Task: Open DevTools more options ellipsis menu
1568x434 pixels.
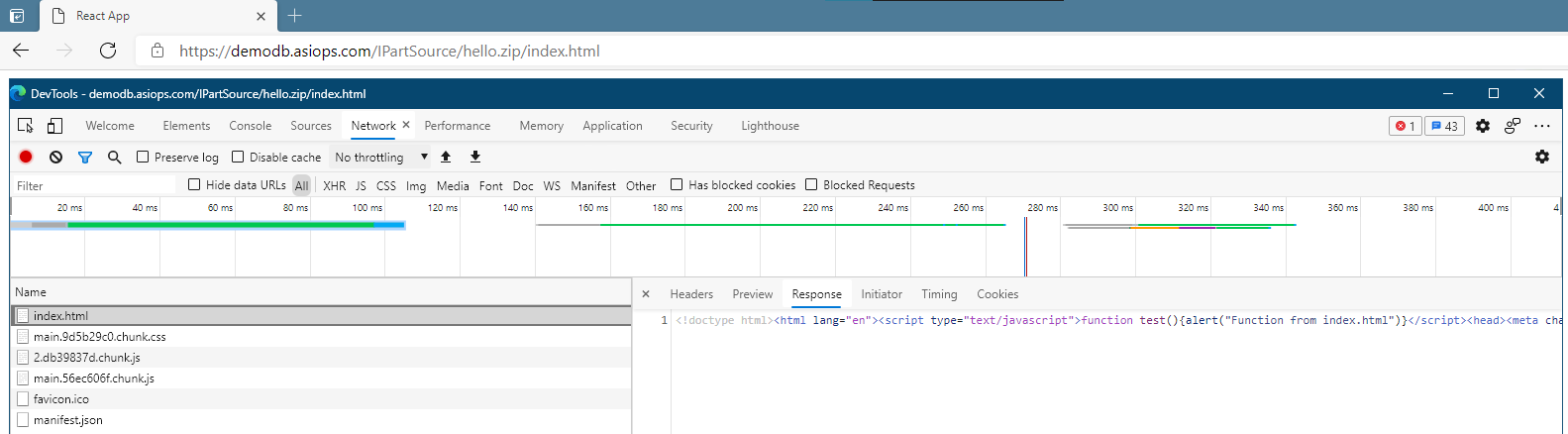Action: tap(1542, 126)
